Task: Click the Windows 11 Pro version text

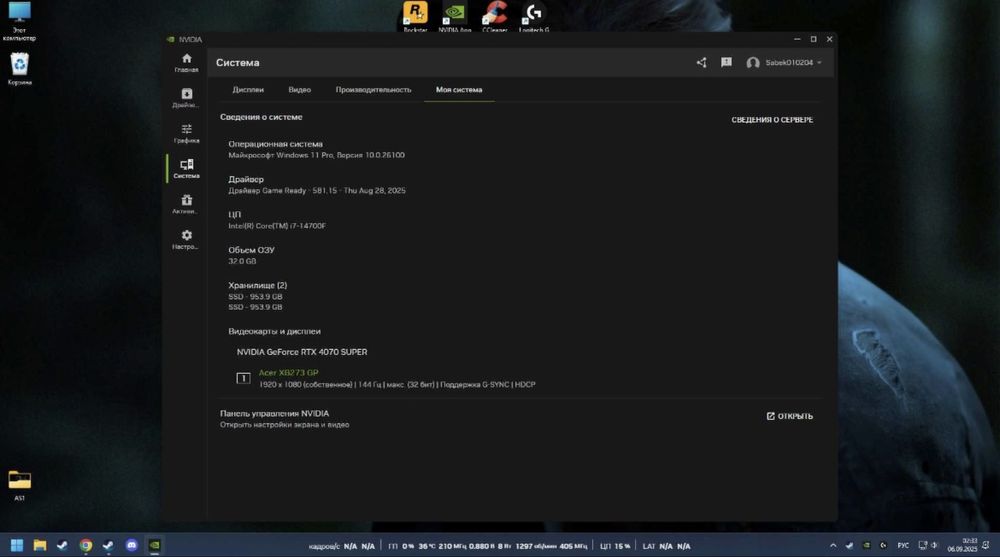Action: click(x=316, y=155)
